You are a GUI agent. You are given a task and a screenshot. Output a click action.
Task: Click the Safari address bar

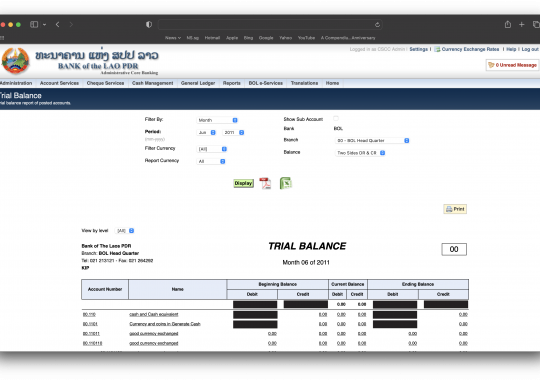coord(270,24)
